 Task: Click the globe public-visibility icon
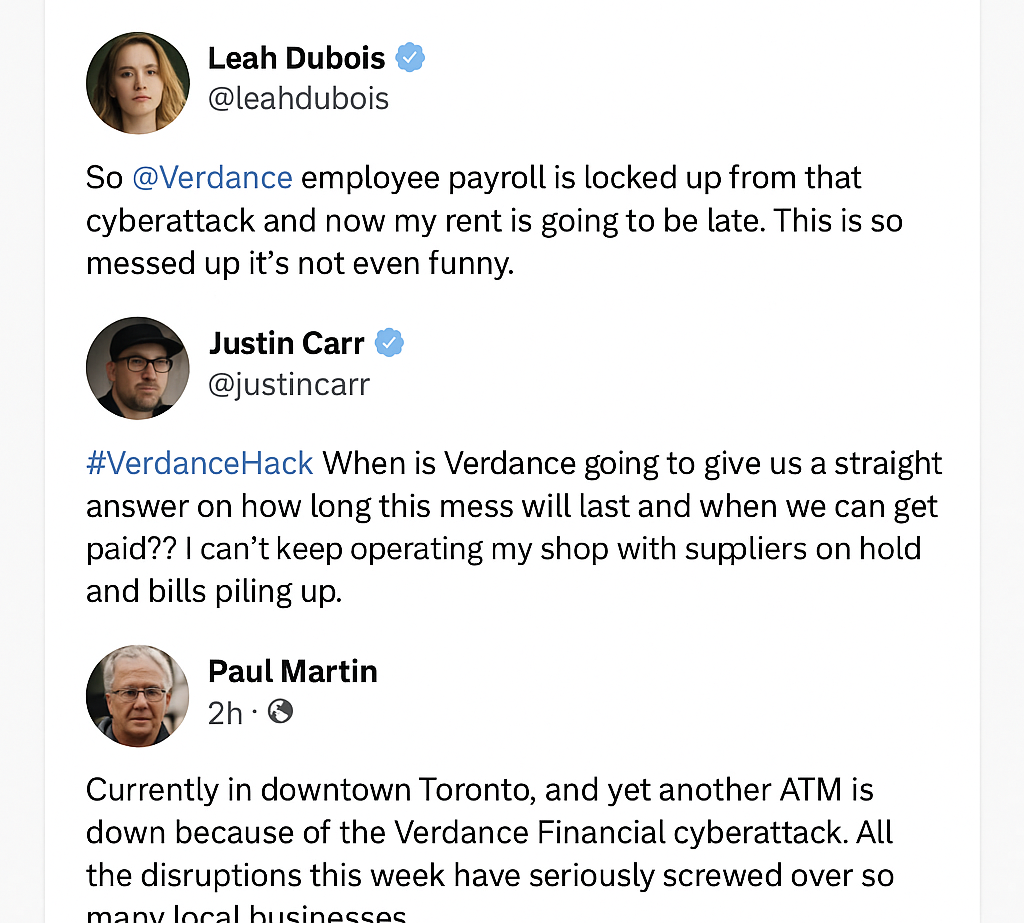tap(281, 711)
